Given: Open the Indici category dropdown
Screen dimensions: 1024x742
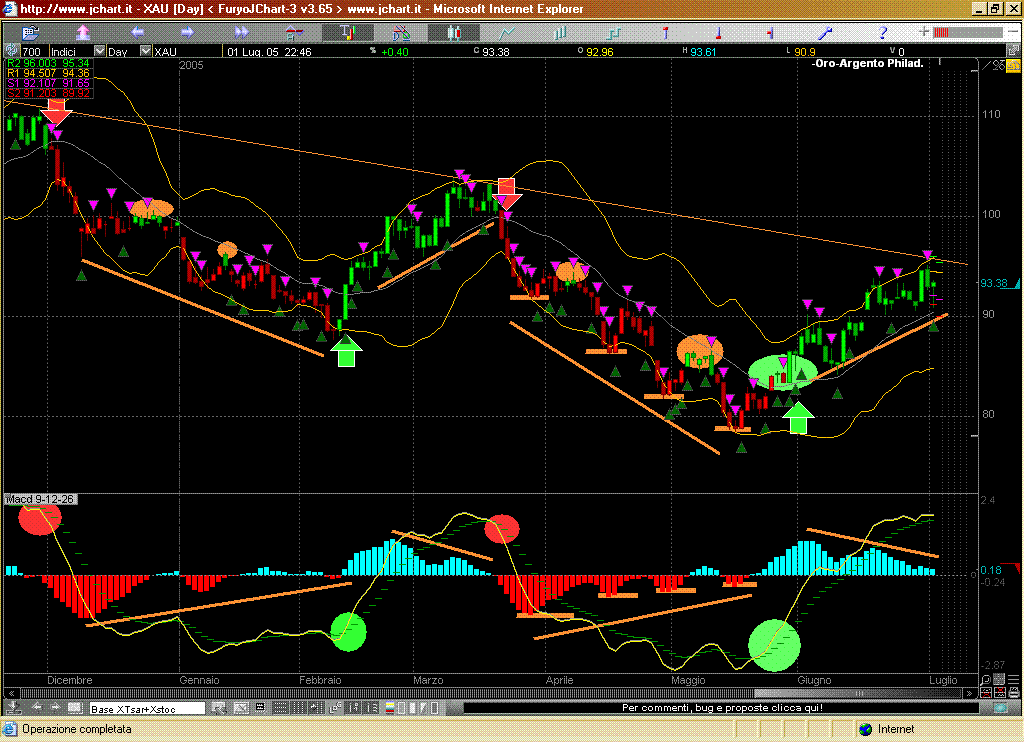Looking at the screenshot, I should [x=99, y=51].
